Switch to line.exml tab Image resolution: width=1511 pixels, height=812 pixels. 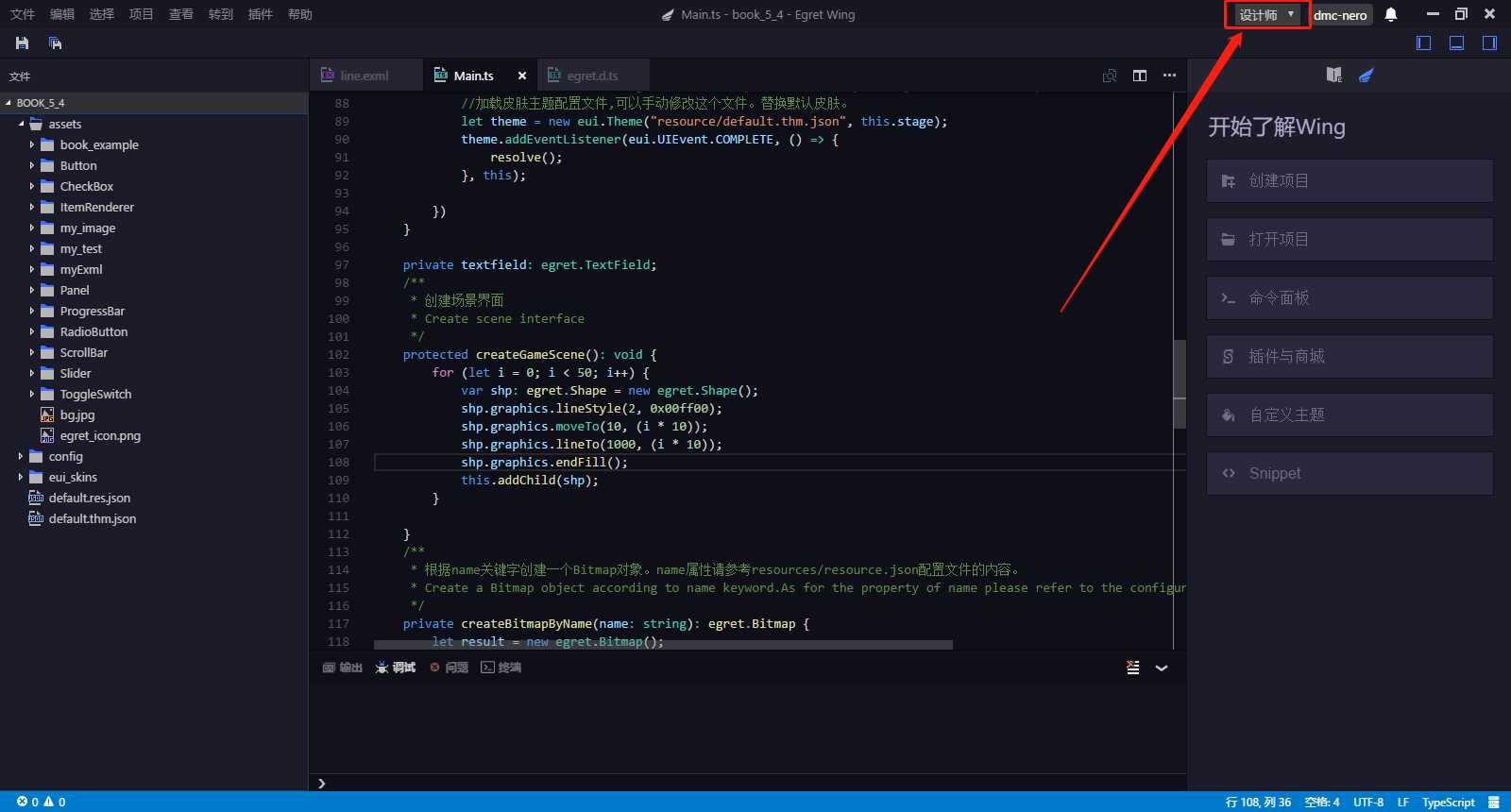[x=365, y=76]
